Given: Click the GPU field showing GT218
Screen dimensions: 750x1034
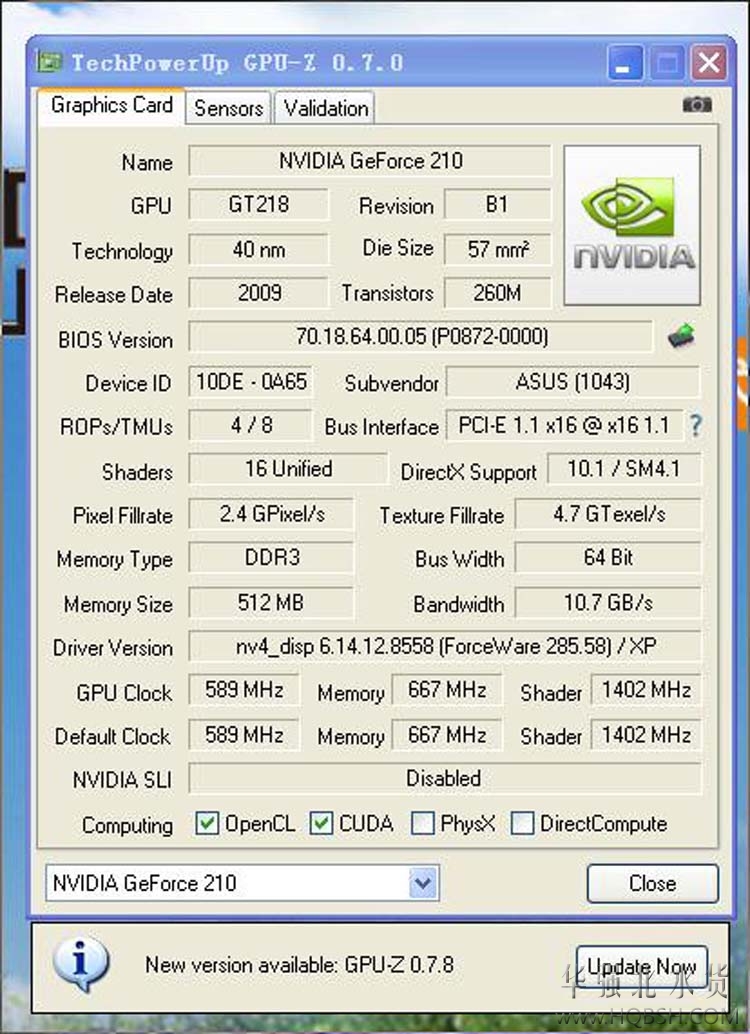Looking at the screenshot, I should coord(259,204).
